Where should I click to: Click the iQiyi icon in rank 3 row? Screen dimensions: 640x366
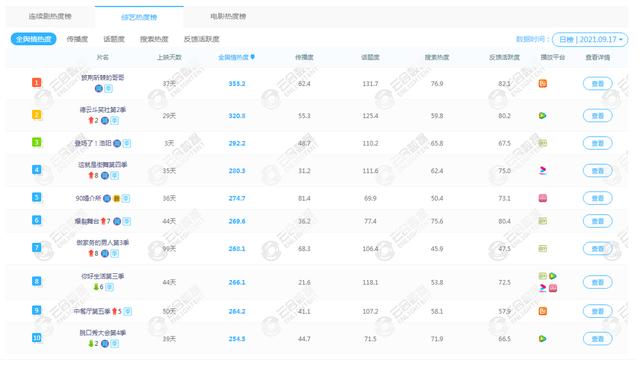pos(542,143)
